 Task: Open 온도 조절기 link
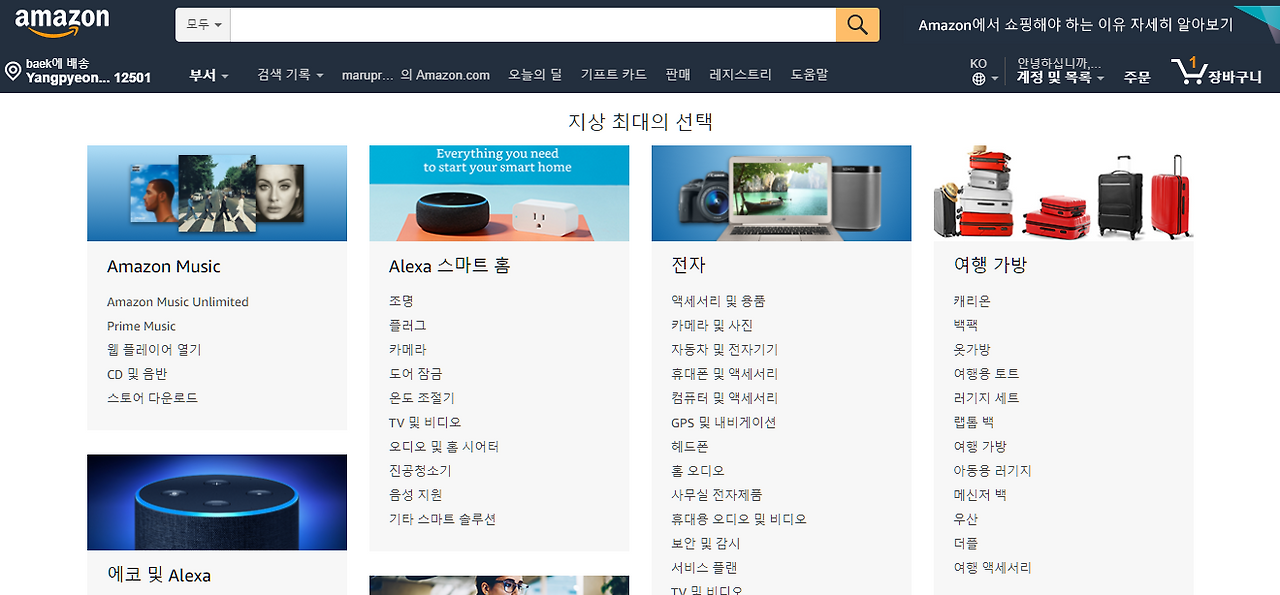(x=421, y=398)
